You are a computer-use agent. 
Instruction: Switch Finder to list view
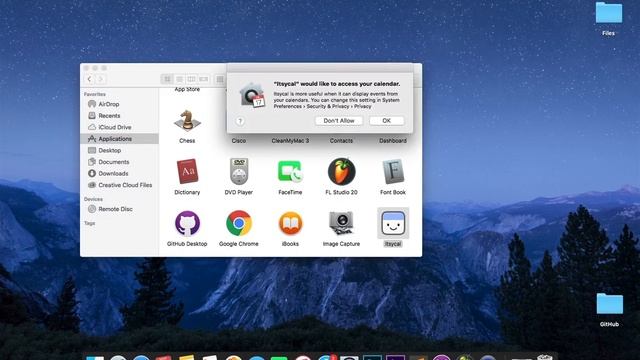point(179,79)
